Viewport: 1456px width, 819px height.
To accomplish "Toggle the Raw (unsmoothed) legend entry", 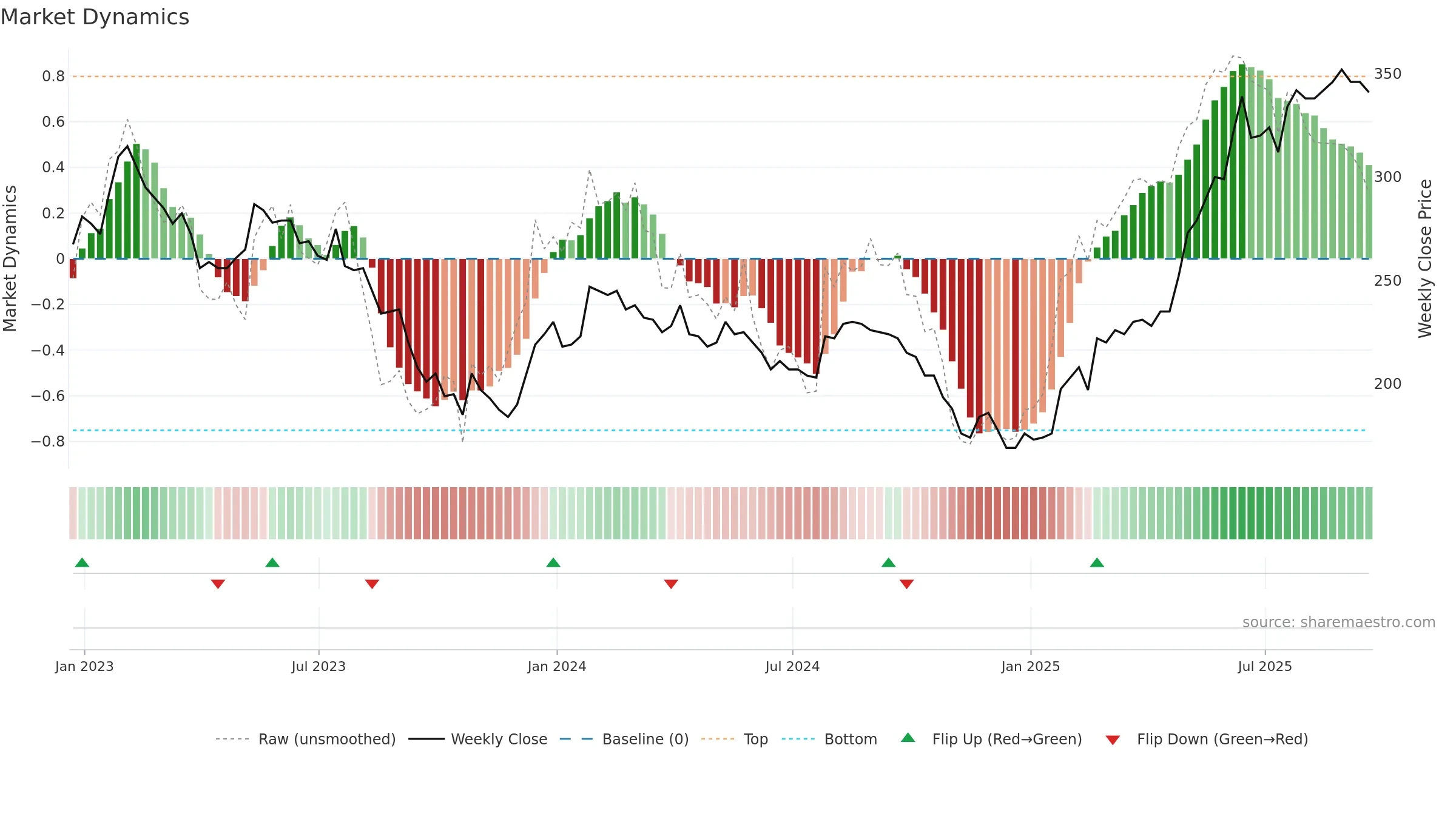I will point(305,739).
